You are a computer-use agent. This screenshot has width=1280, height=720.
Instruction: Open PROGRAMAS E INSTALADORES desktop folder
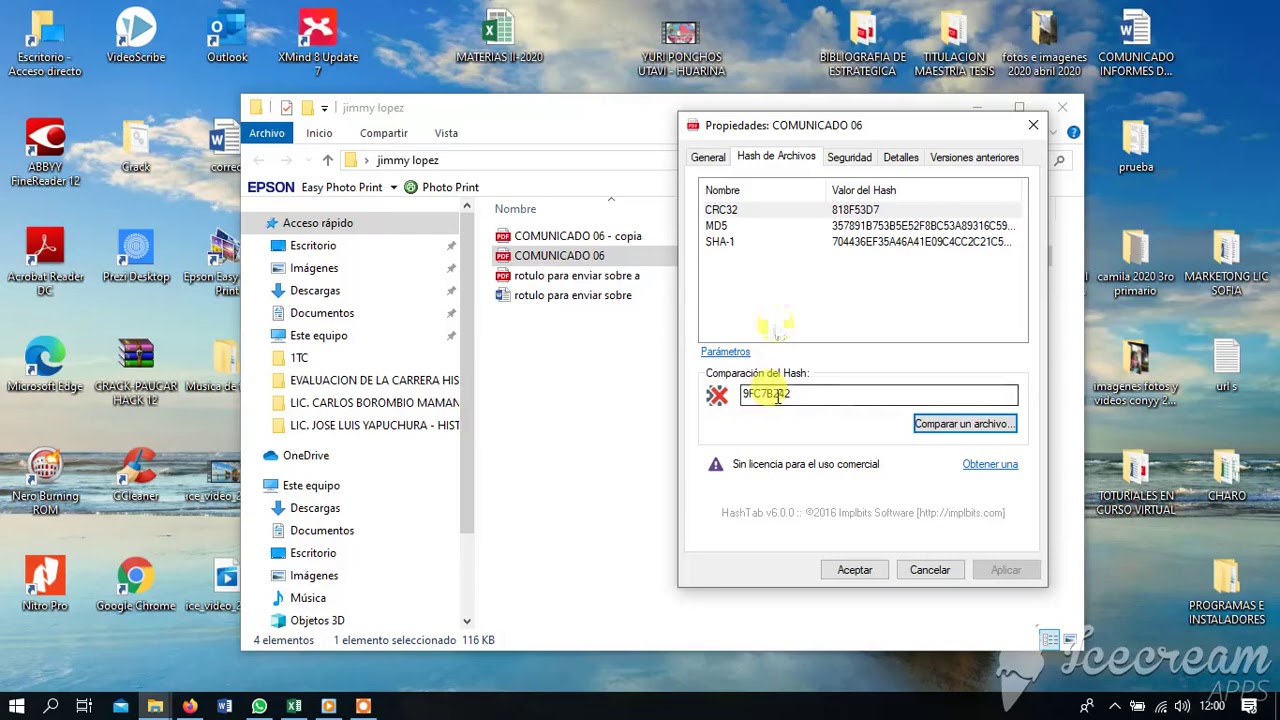pyautogui.click(x=1227, y=592)
